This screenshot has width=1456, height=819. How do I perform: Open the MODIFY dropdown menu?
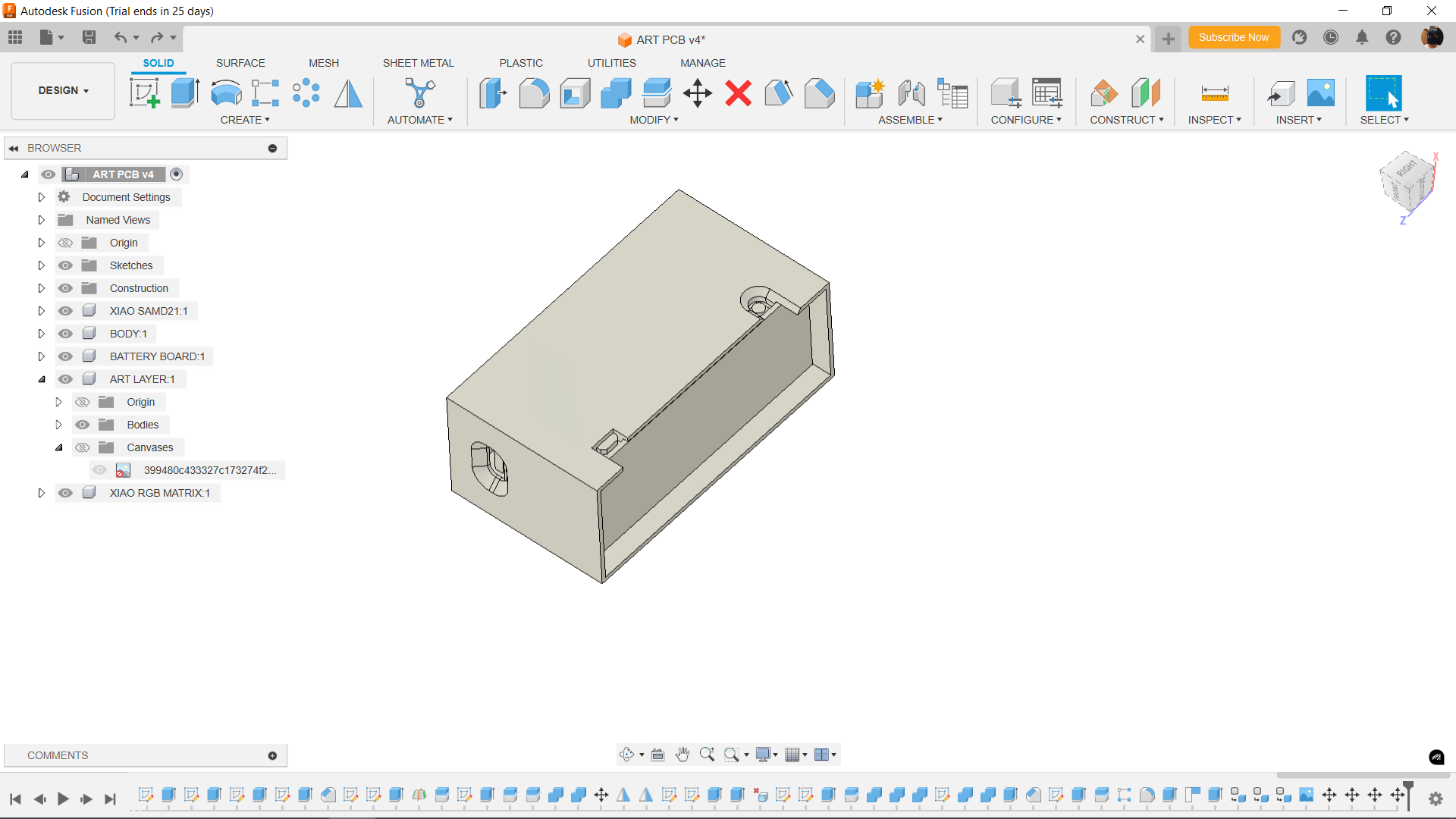point(654,120)
